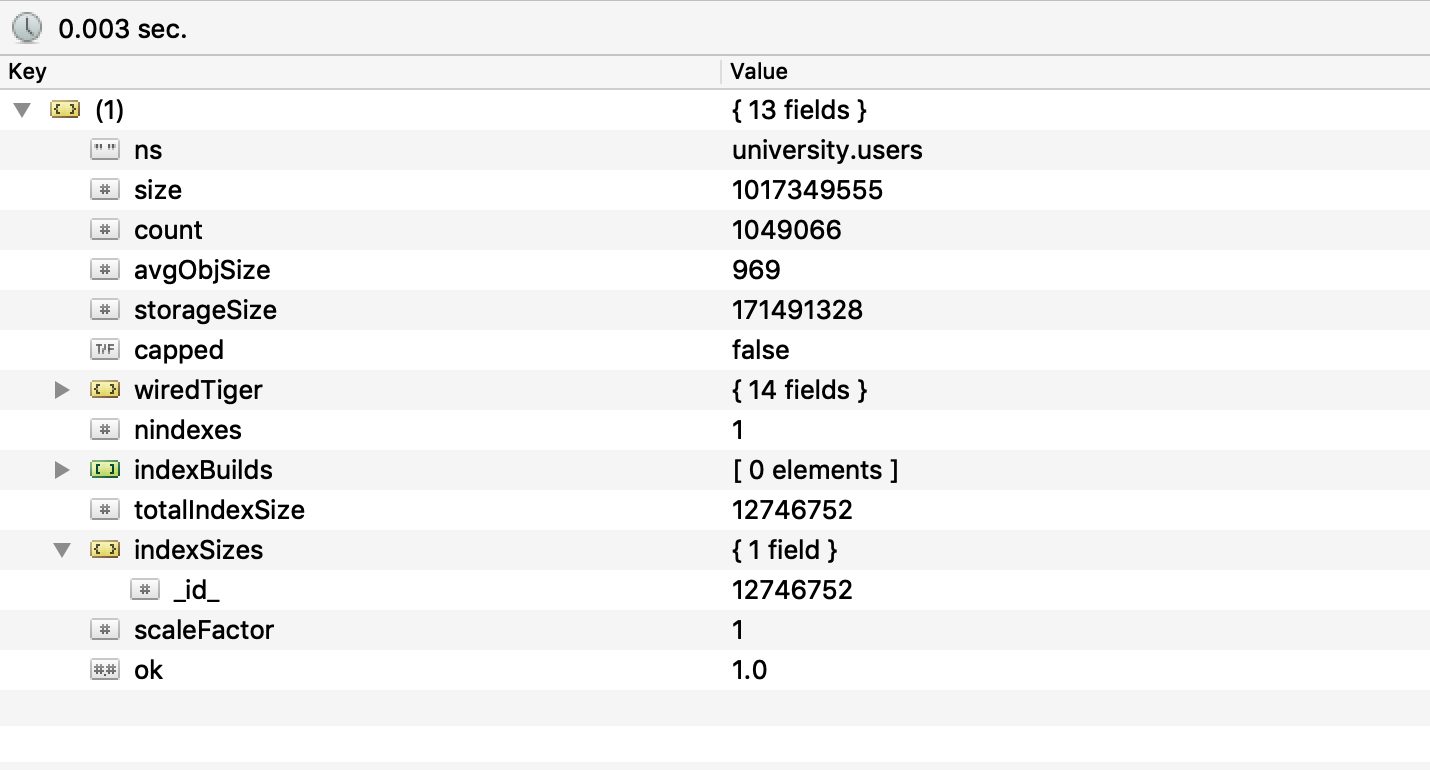Image resolution: width=1430 pixels, height=770 pixels.
Task: Click the string type icon next to ns
Action: click(x=104, y=150)
